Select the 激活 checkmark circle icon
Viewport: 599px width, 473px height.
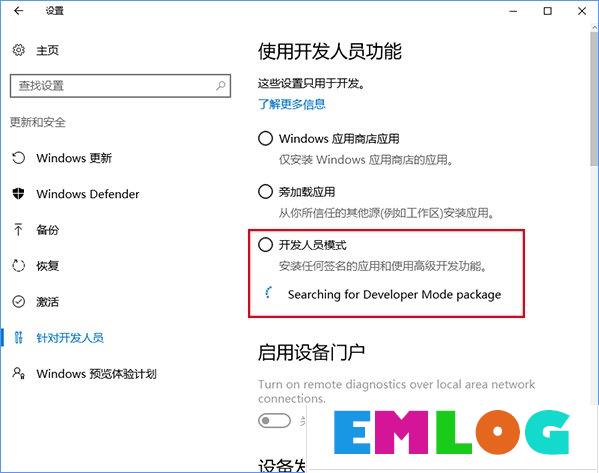tap(18, 301)
